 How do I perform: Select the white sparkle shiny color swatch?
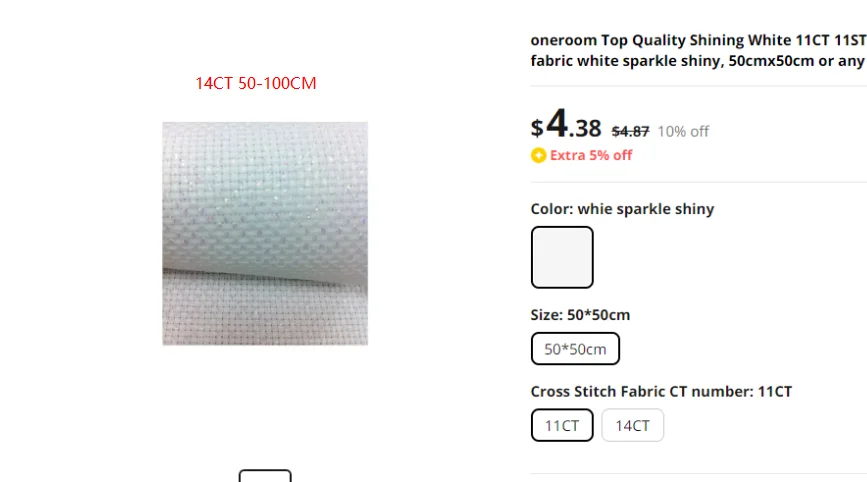pos(562,257)
